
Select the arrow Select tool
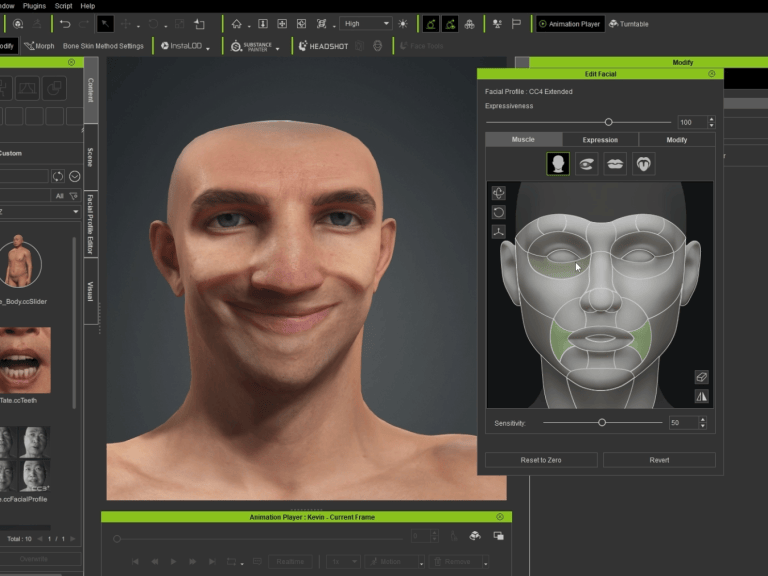105,24
